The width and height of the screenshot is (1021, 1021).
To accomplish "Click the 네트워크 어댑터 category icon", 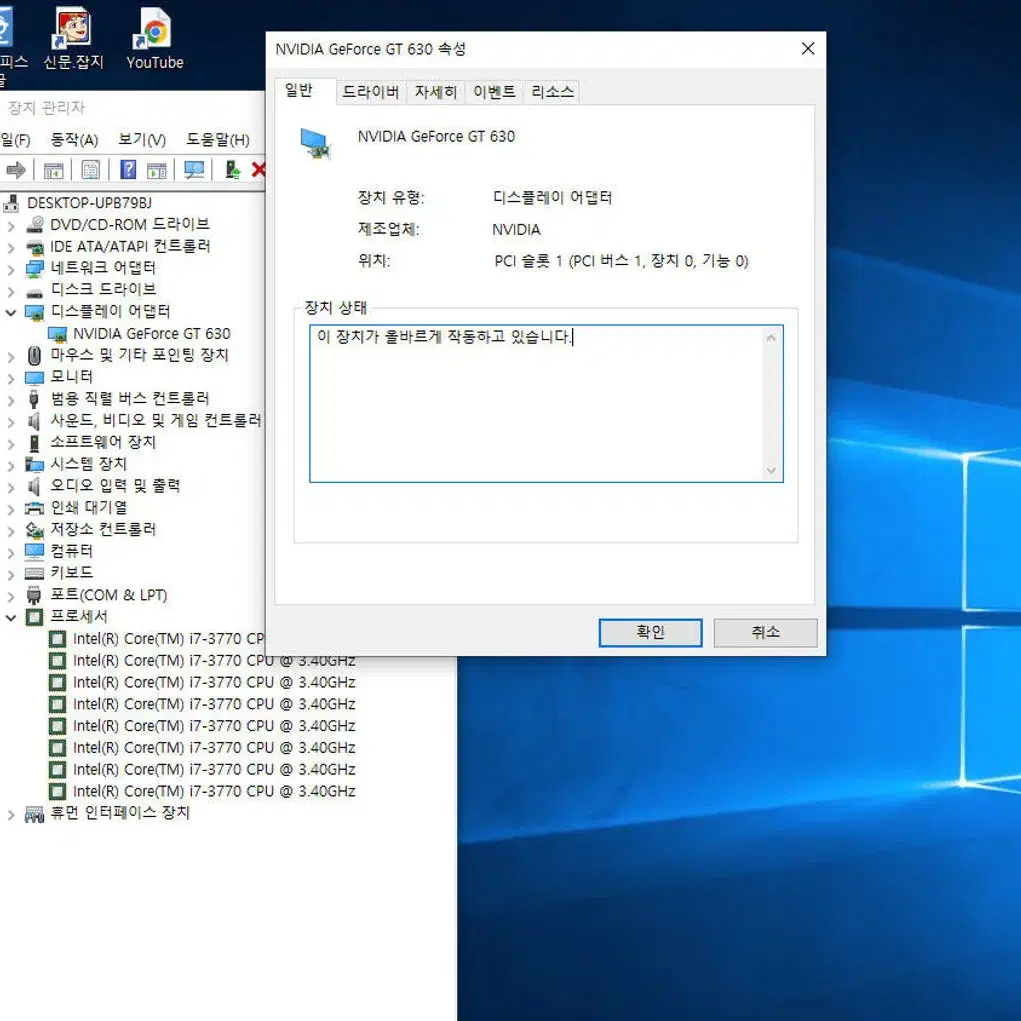I will pos(35,268).
